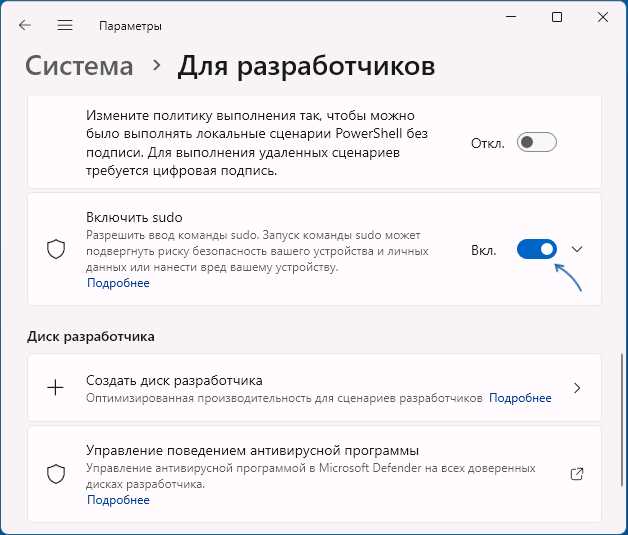
Task: Click the shield icon beside Включить sudo
Action: coord(56,249)
